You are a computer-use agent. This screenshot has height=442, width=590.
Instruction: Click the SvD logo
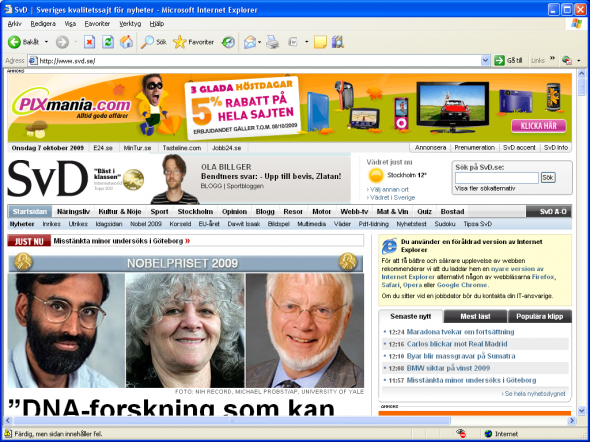coord(47,178)
